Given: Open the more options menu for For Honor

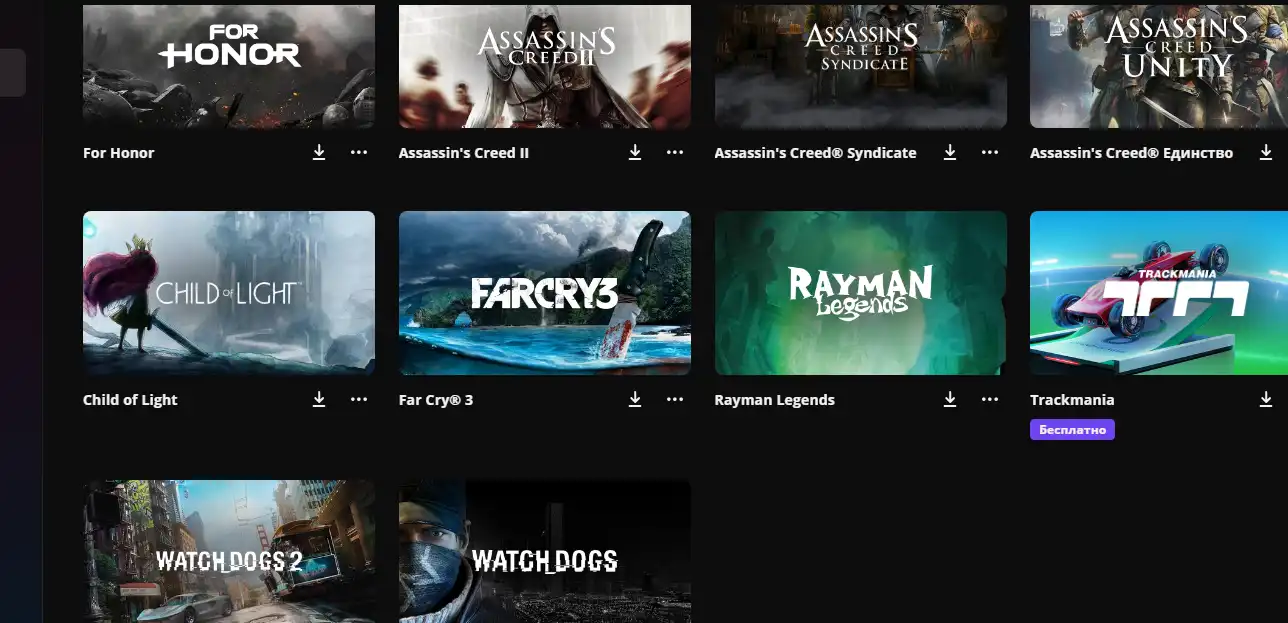Looking at the screenshot, I should point(359,152).
